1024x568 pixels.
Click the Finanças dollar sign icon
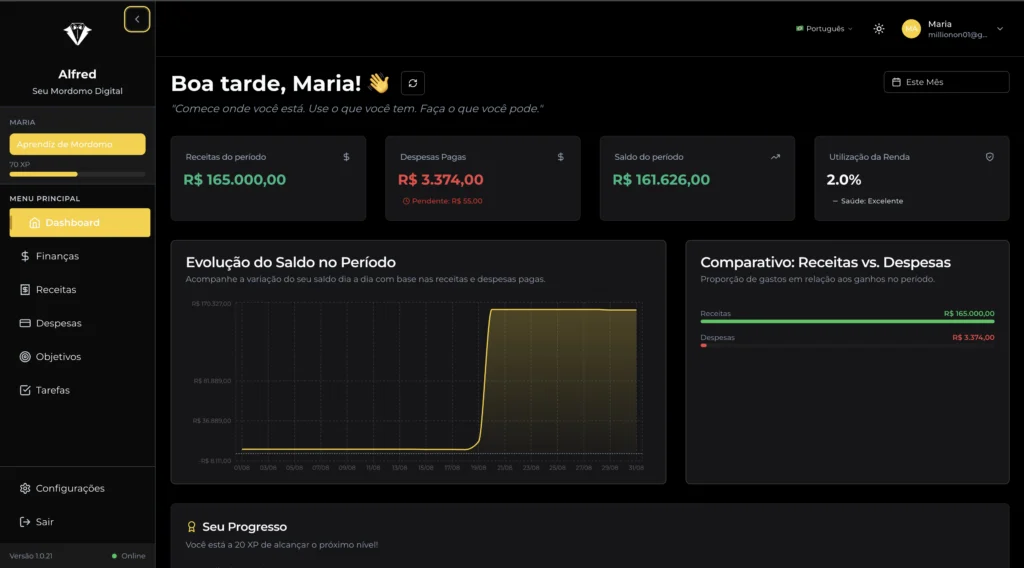[25, 256]
